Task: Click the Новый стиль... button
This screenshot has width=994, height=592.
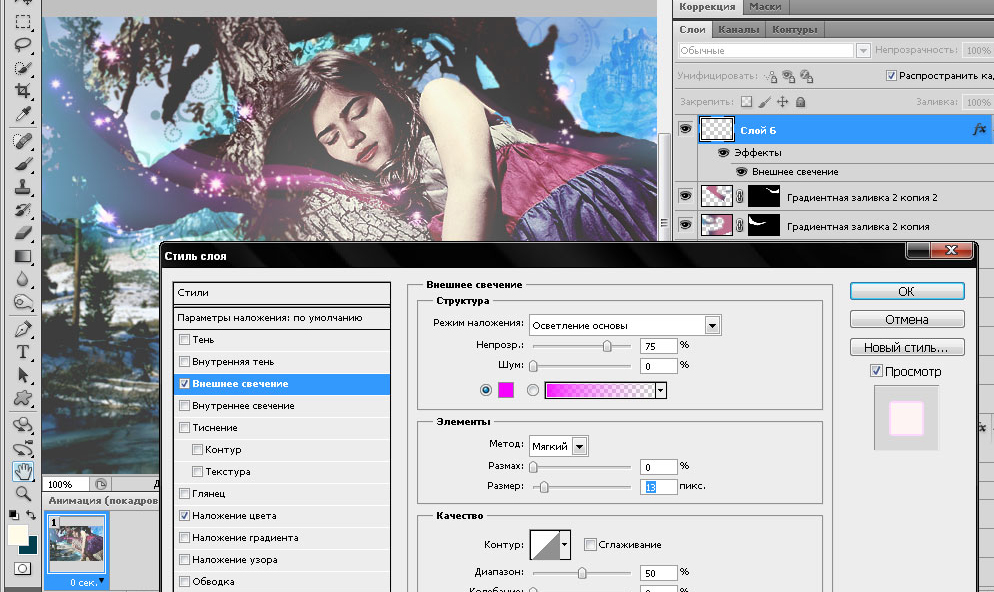Action: [x=907, y=347]
